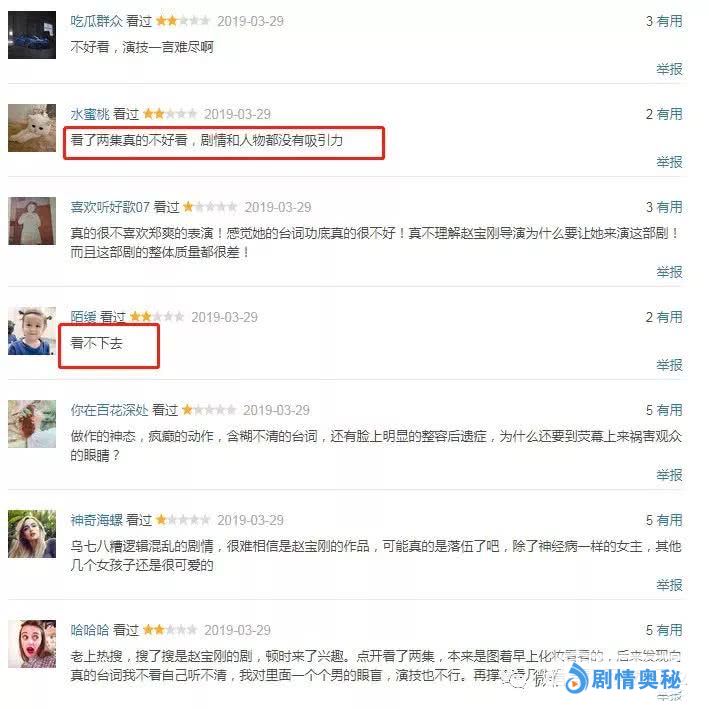Visit 哈哈哈 user profile

click(x=90, y=630)
